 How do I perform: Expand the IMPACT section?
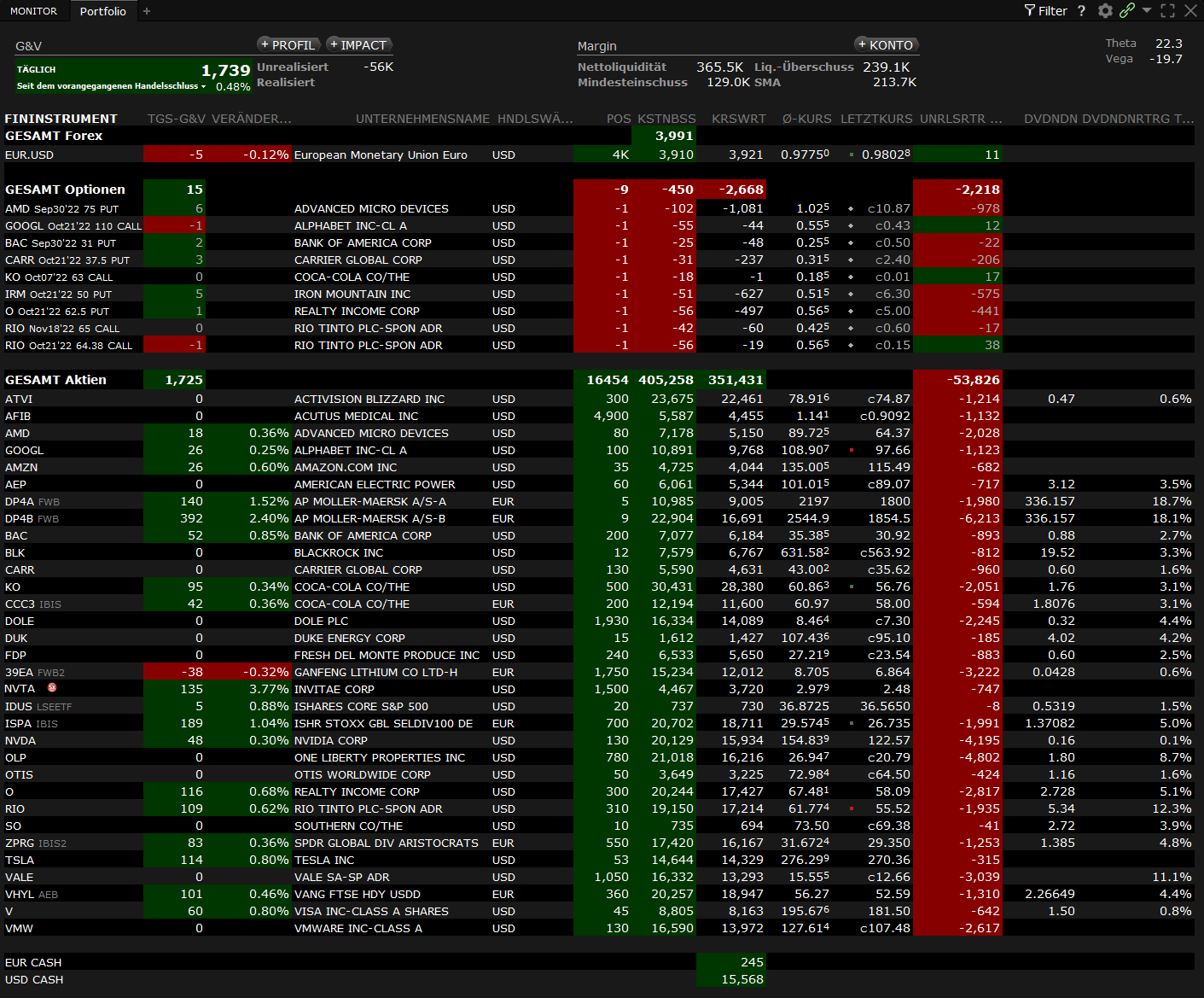tap(359, 45)
